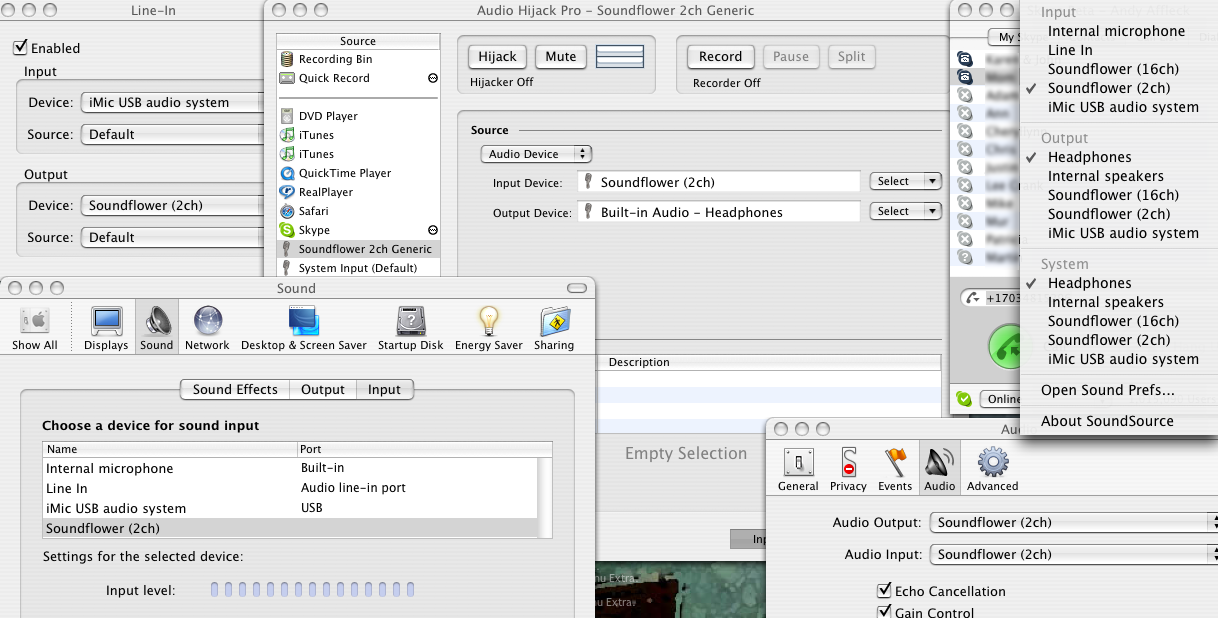This screenshot has height=618, width=1218.
Task: Open the Sharing preference pane icon
Action: click(x=554, y=329)
